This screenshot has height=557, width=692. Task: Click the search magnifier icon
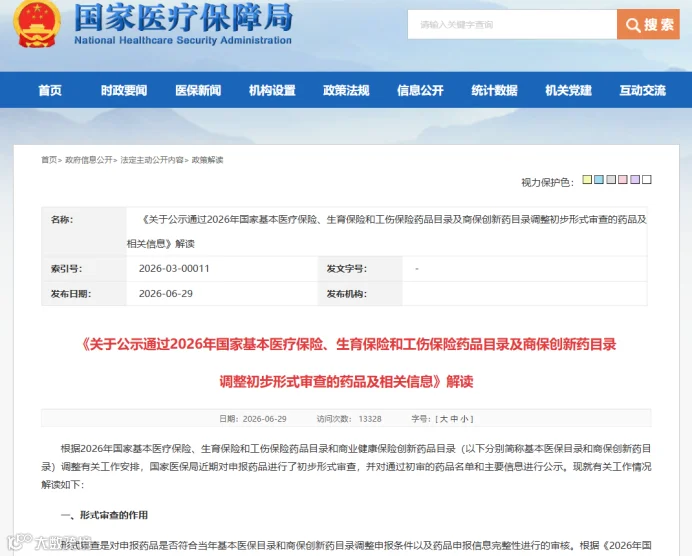(x=632, y=25)
